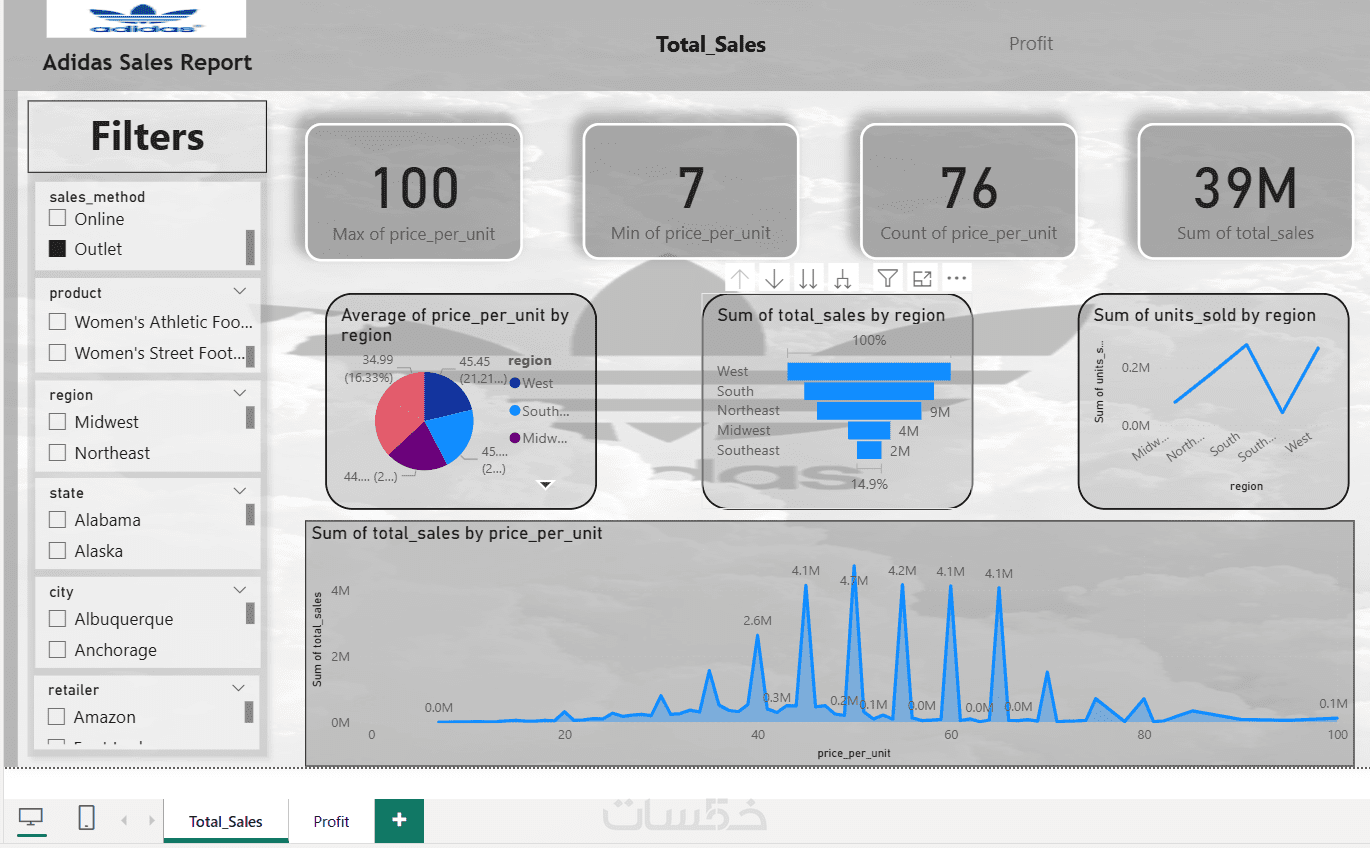This screenshot has height=848, width=1370.
Task: Click product slicer scrollbar
Action: point(250,356)
